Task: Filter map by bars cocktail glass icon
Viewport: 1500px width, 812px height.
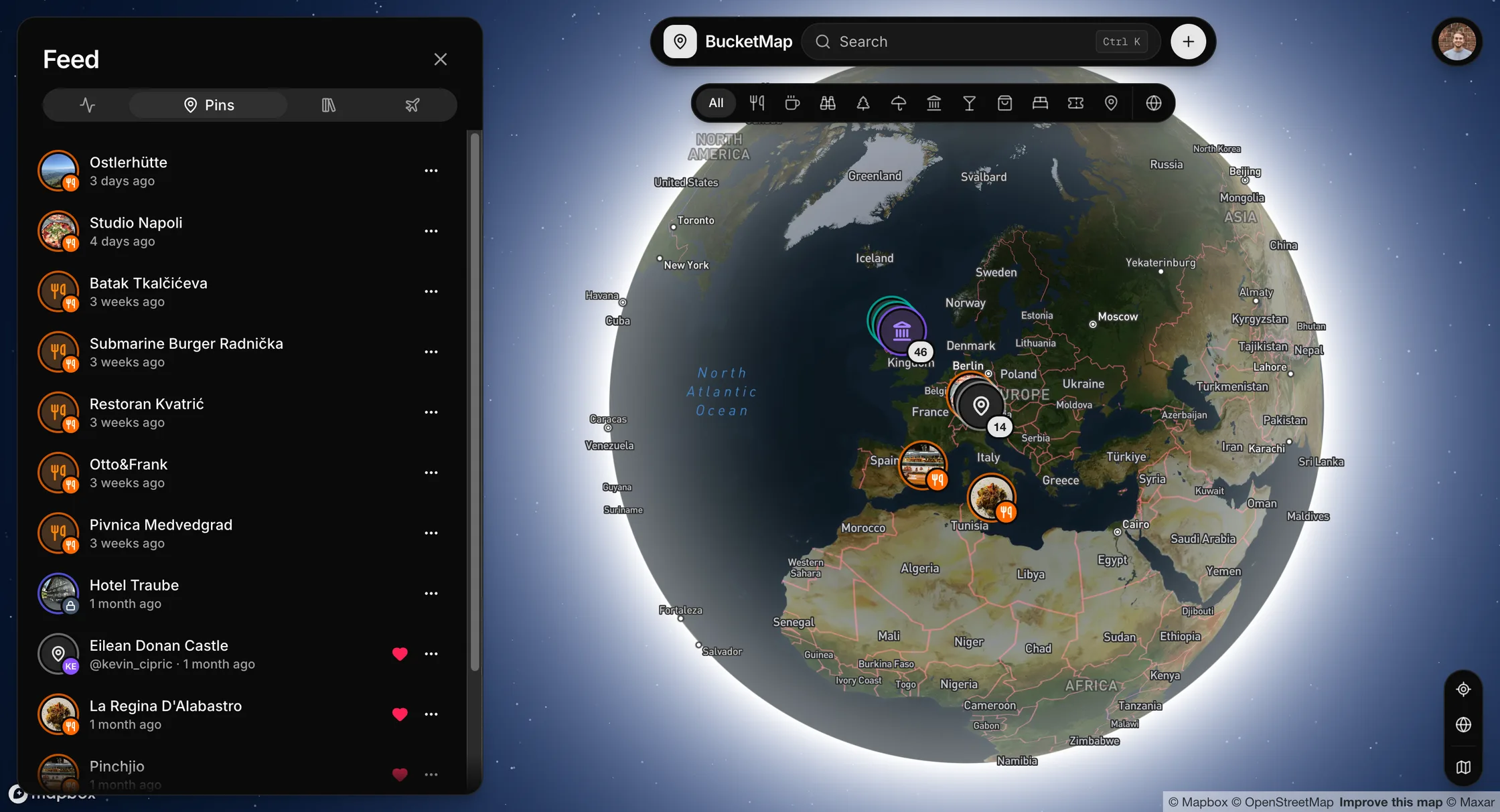Action: (x=969, y=103)
